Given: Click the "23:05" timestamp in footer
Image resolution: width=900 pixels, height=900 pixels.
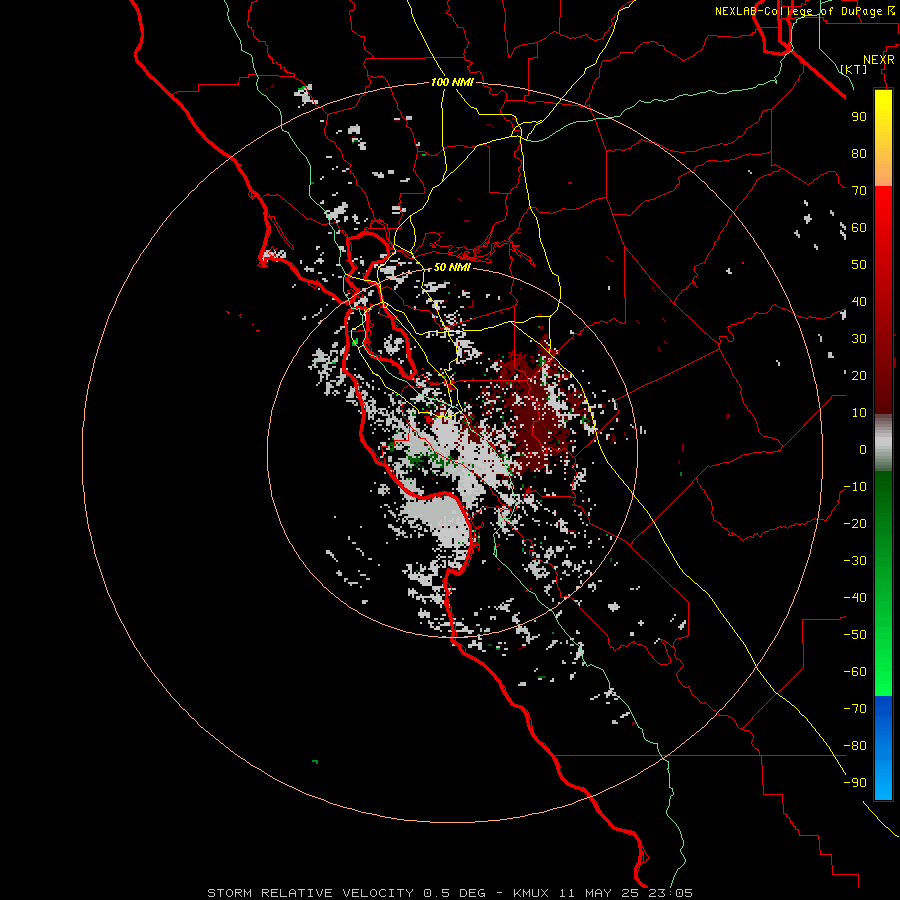Looking at the screenshot, I should tap(670, 893).
